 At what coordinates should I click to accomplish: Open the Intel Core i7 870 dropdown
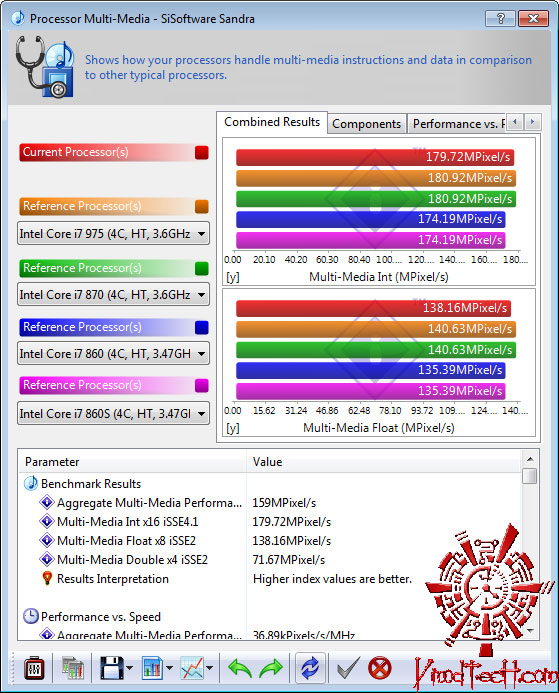pos(113,294)
